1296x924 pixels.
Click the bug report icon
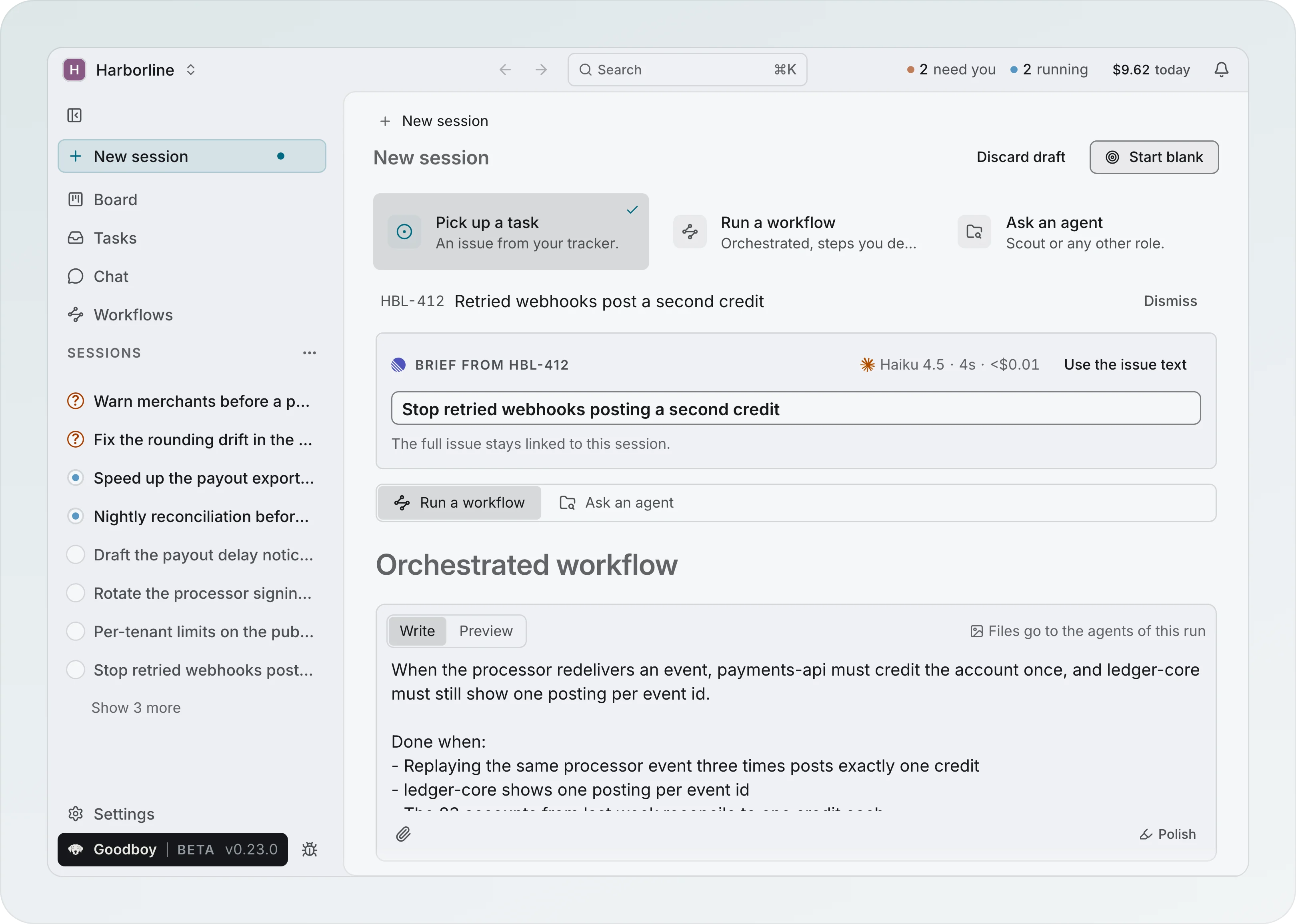coord(310,850)
